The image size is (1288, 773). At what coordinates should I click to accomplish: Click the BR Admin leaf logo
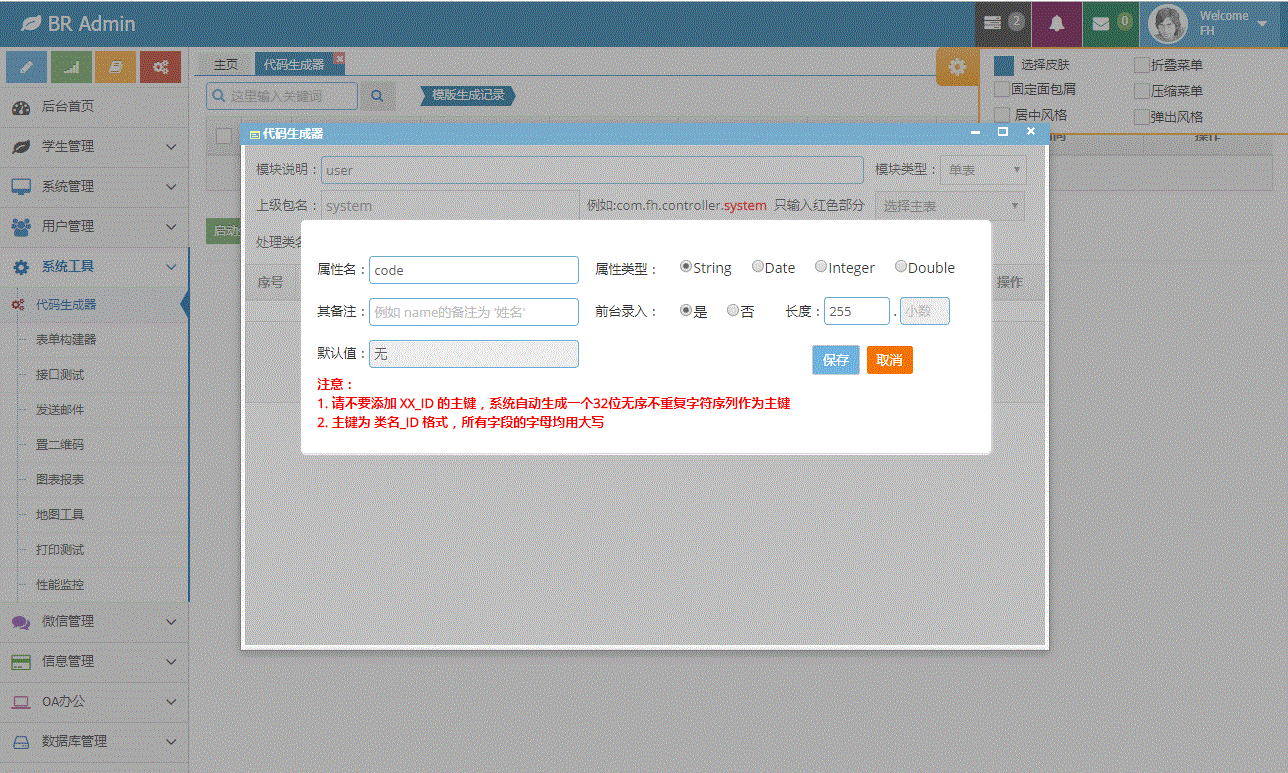coord(31,24)
